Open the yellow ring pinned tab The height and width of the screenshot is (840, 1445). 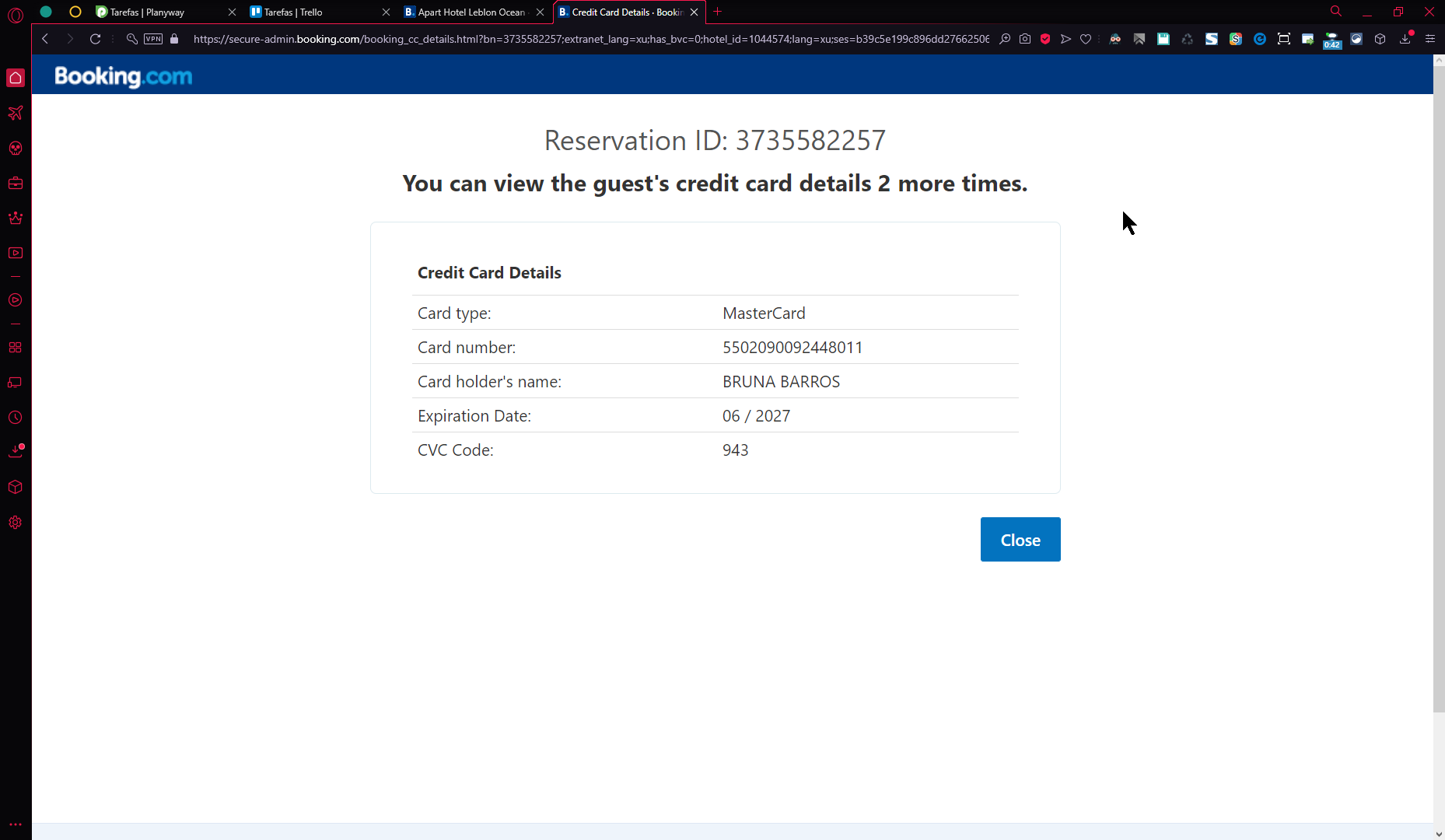[75, 12]
